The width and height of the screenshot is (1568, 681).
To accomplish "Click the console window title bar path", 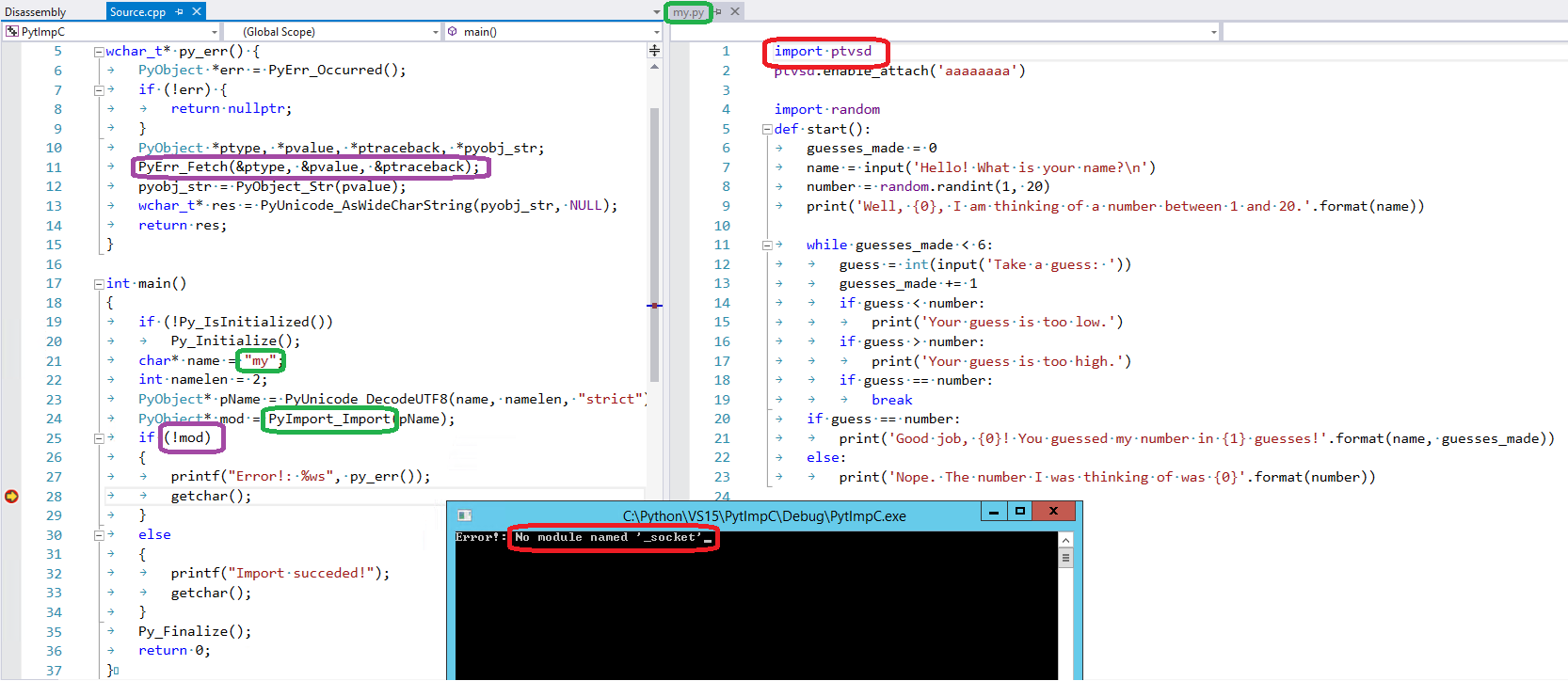I will [x=764, y=515].
